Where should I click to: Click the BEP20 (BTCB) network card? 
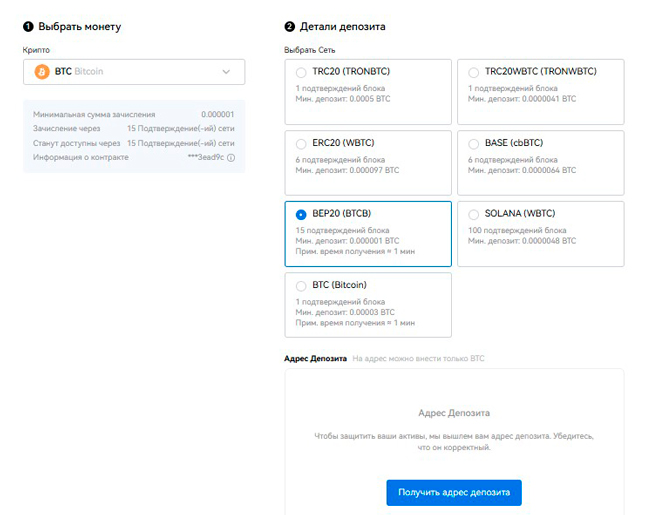tap(368, 234)
